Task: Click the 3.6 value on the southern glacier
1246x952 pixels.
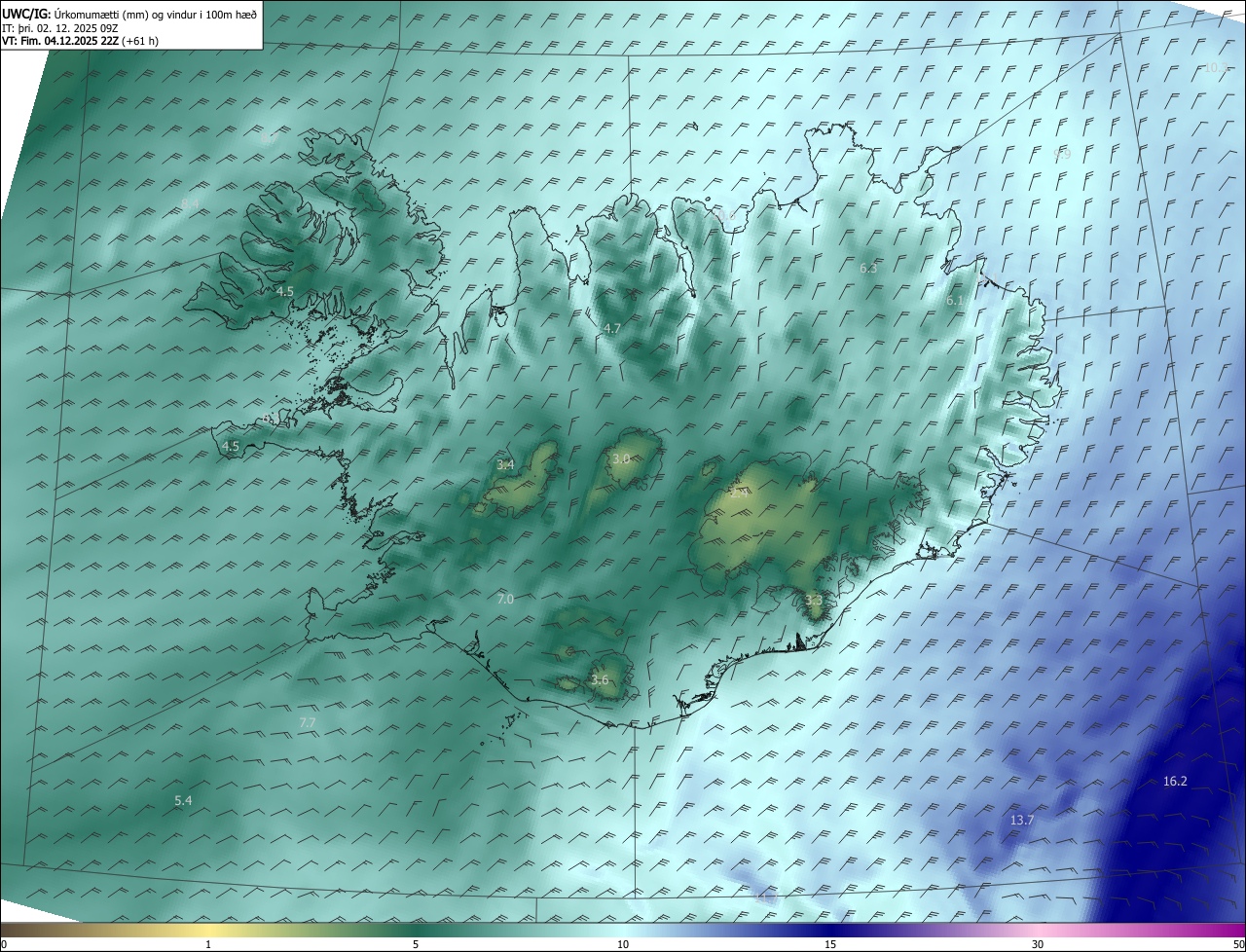Action: [600, 679]
